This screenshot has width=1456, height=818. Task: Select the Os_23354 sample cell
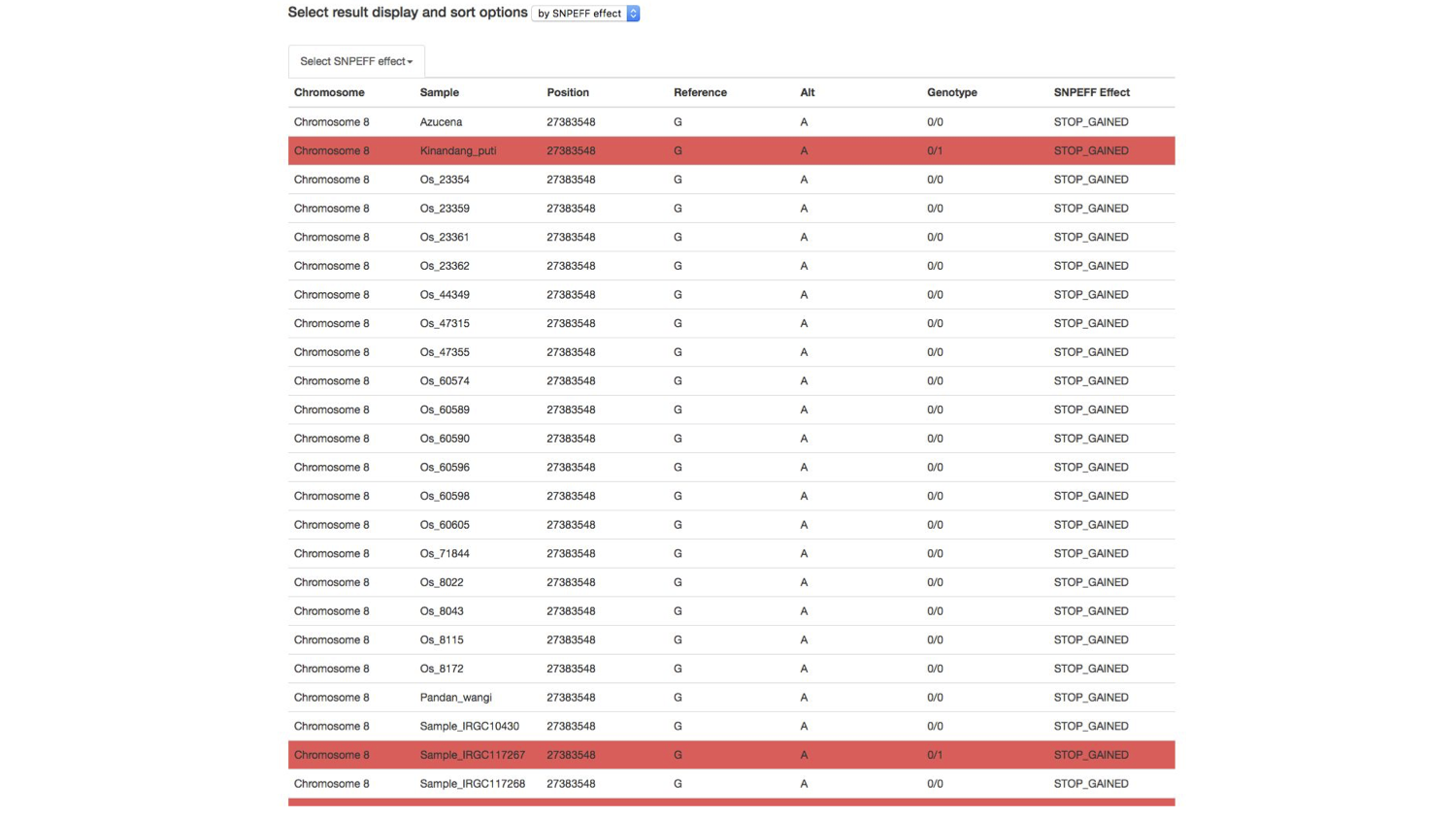(x=445, y=180)
